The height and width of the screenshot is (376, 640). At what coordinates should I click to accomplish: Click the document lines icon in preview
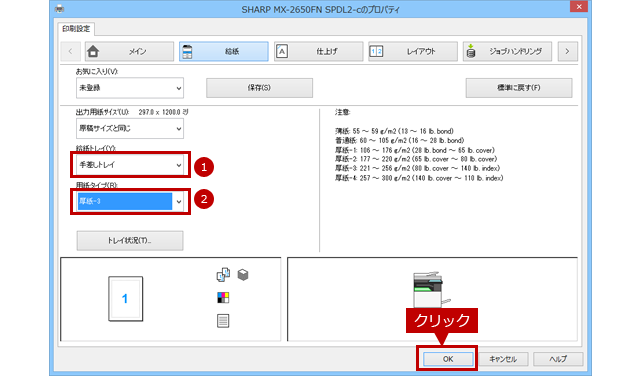[x=223, y=321]
